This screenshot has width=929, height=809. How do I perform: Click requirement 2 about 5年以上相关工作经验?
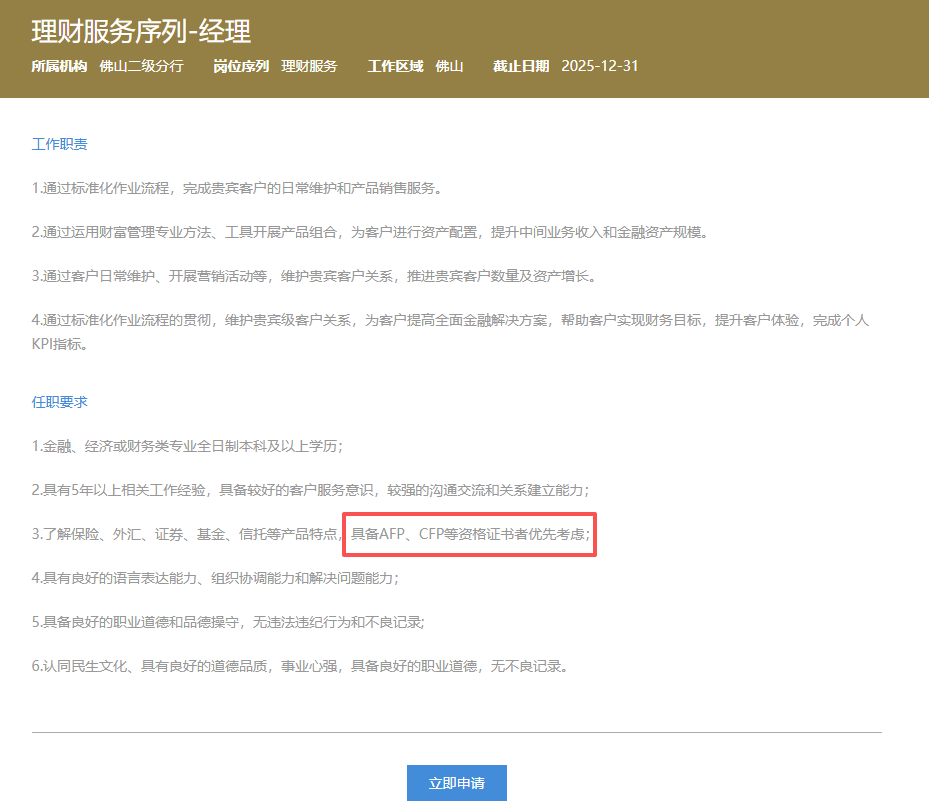coord(310,490)
